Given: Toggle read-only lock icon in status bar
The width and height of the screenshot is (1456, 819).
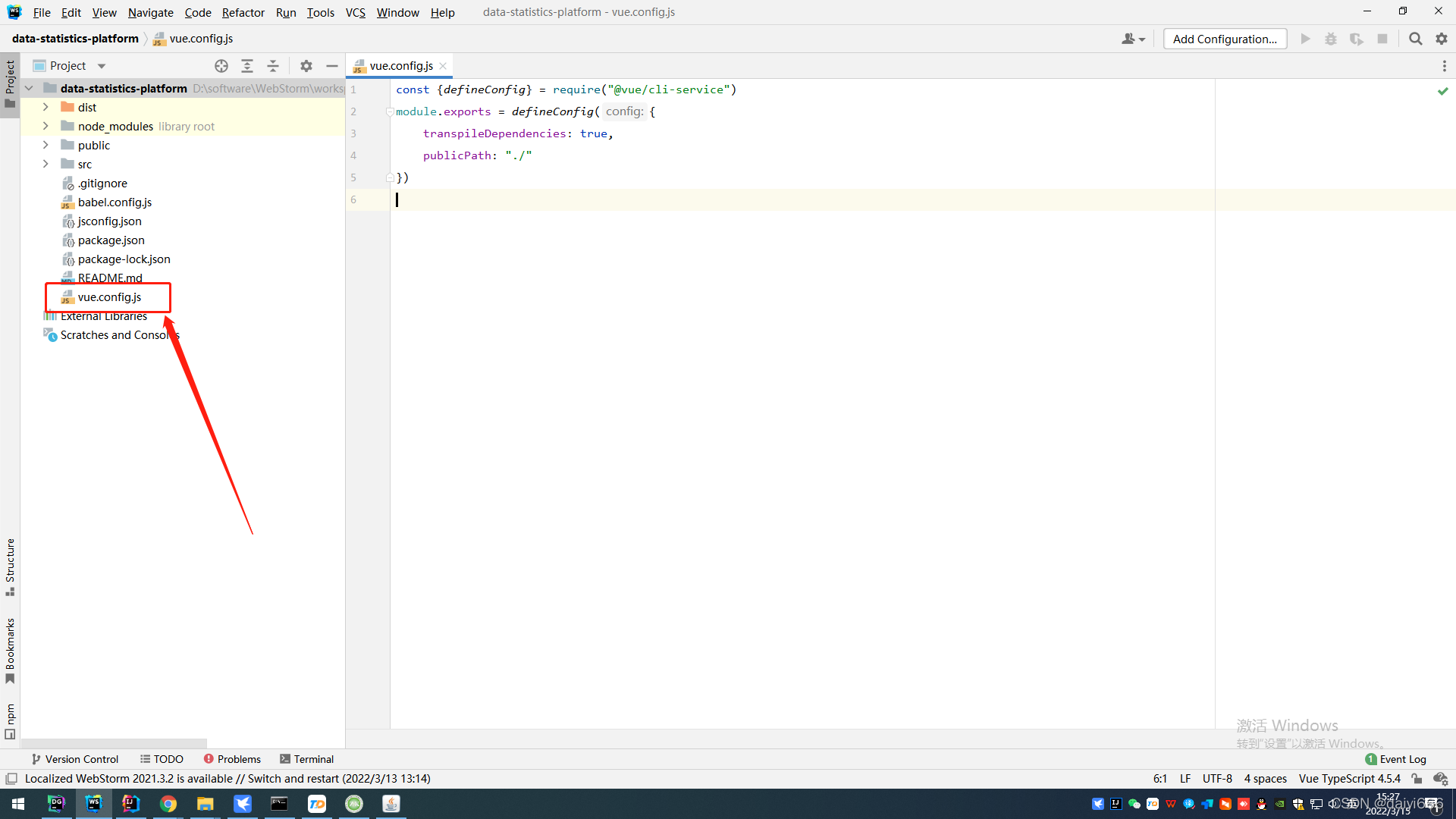Looking at the screenshot, I should (1417, 779).
